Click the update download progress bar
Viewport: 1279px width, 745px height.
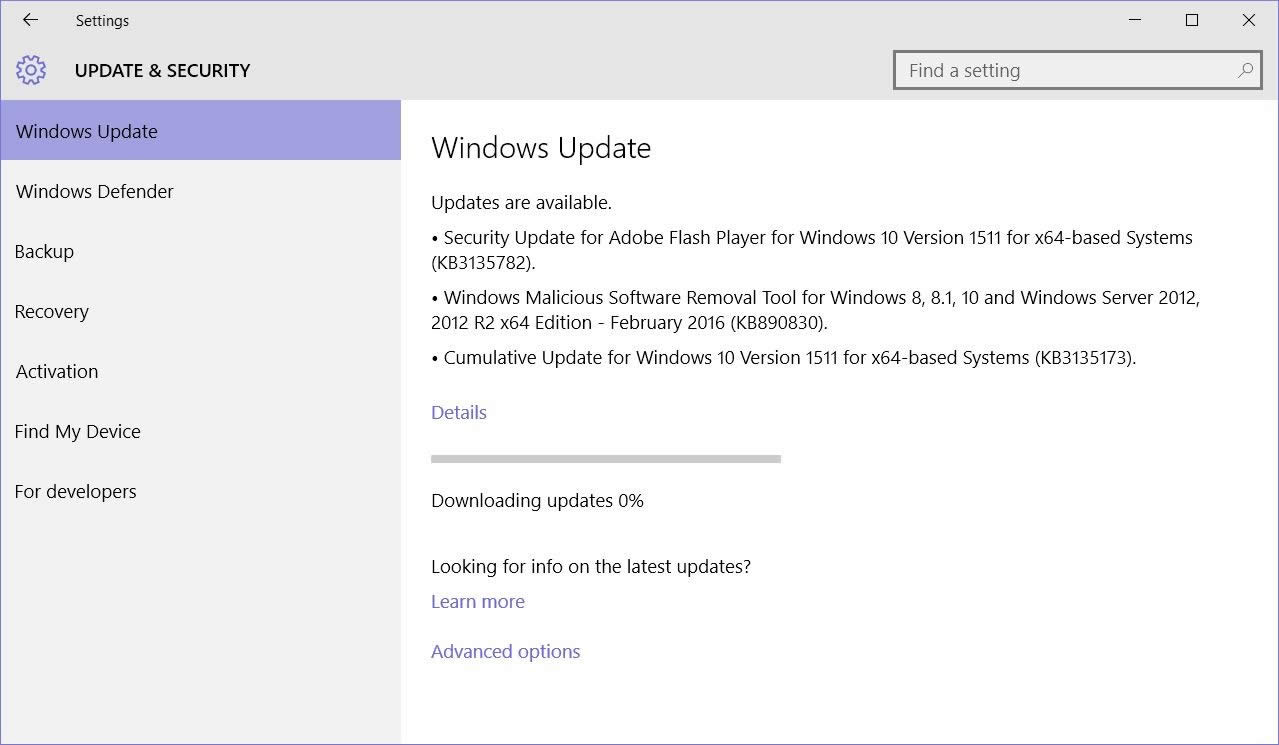click(605, 459)
